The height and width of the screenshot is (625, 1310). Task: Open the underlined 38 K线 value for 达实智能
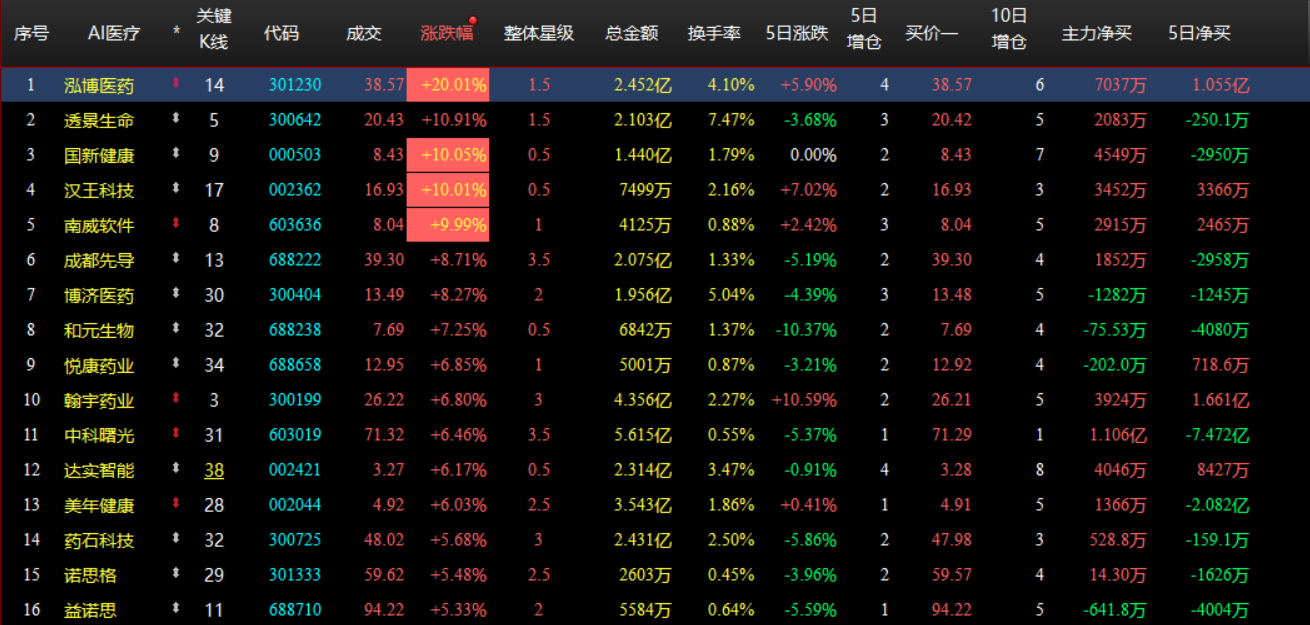coord(214,470)
